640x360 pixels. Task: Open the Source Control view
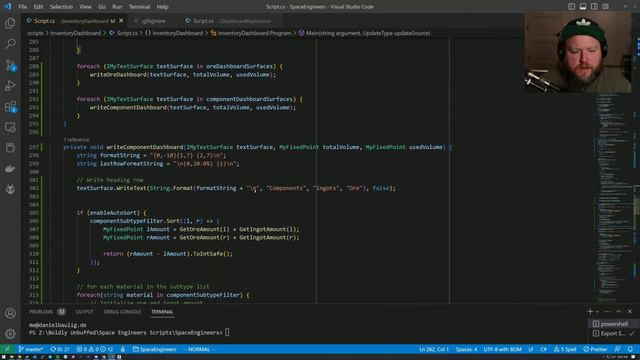(x=10, y=65)
